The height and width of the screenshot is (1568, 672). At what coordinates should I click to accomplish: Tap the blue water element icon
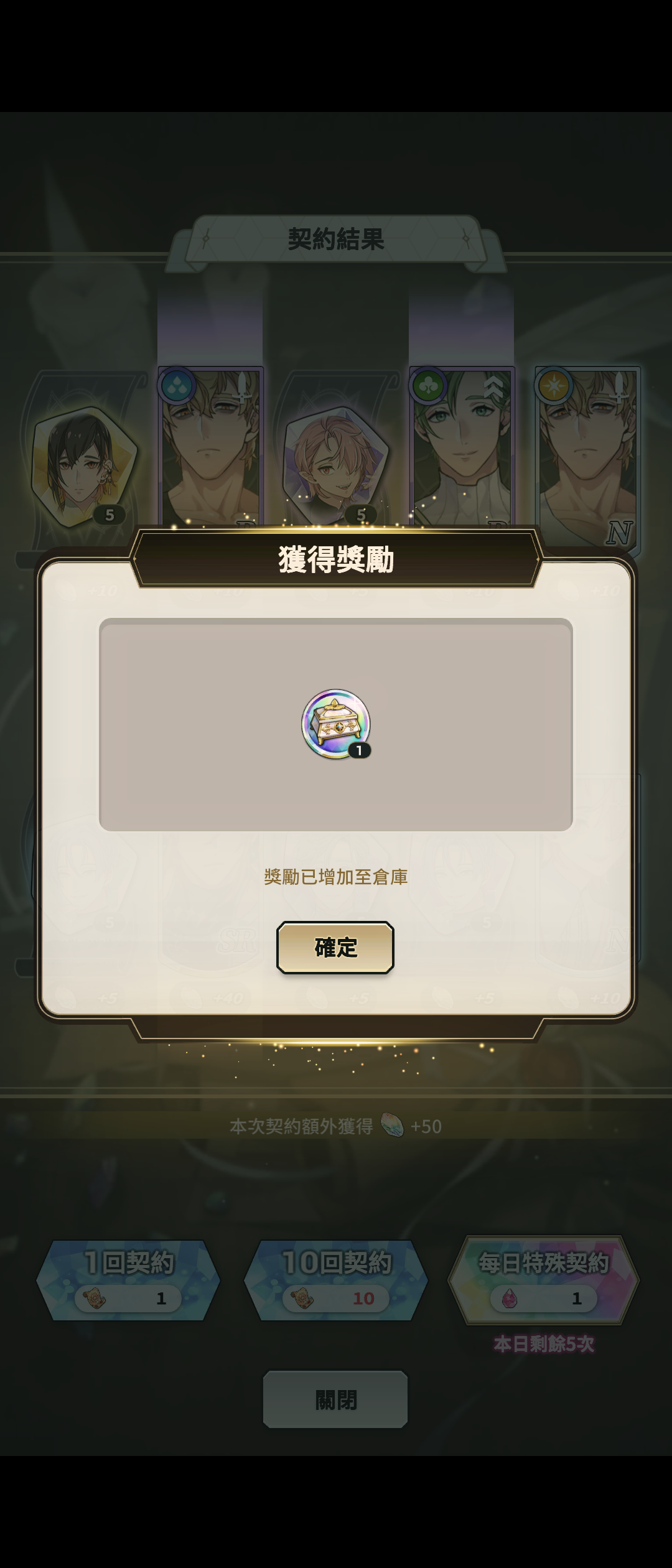coord(176,386)
